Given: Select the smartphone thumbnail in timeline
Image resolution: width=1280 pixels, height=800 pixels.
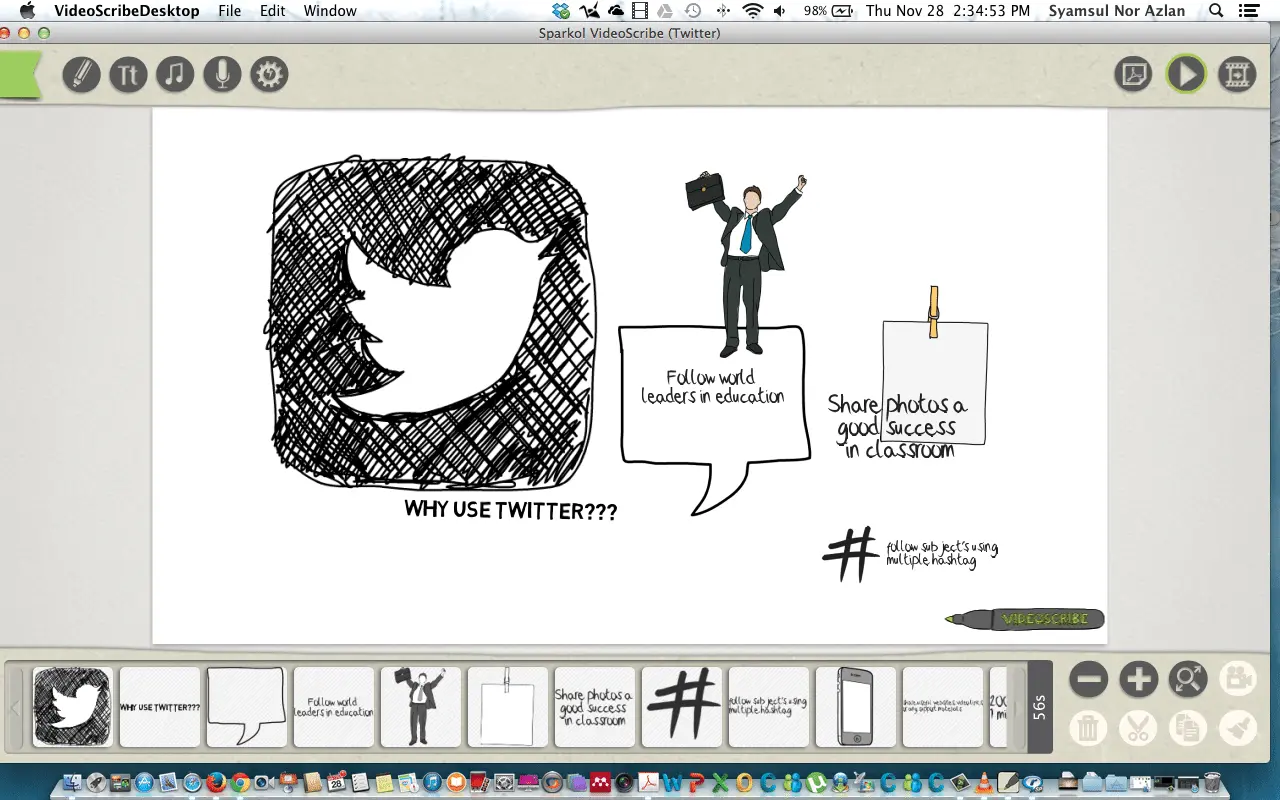Looking at the screenshot, I should pos(856,707).
